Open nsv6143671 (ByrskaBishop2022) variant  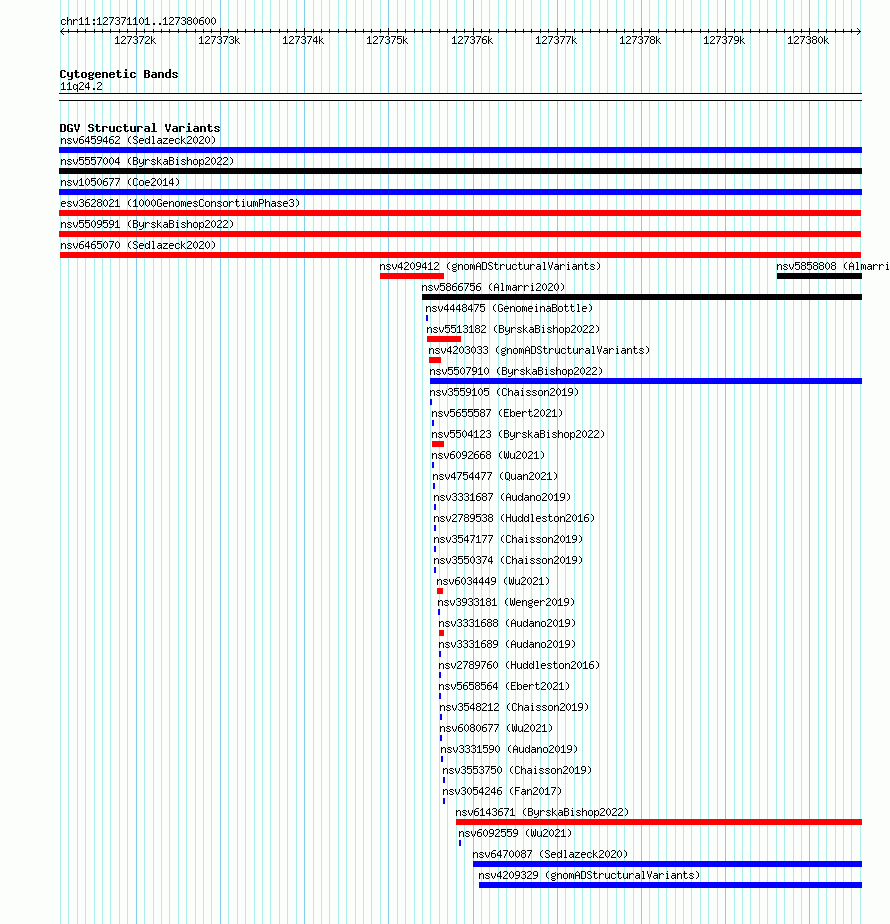542,813
